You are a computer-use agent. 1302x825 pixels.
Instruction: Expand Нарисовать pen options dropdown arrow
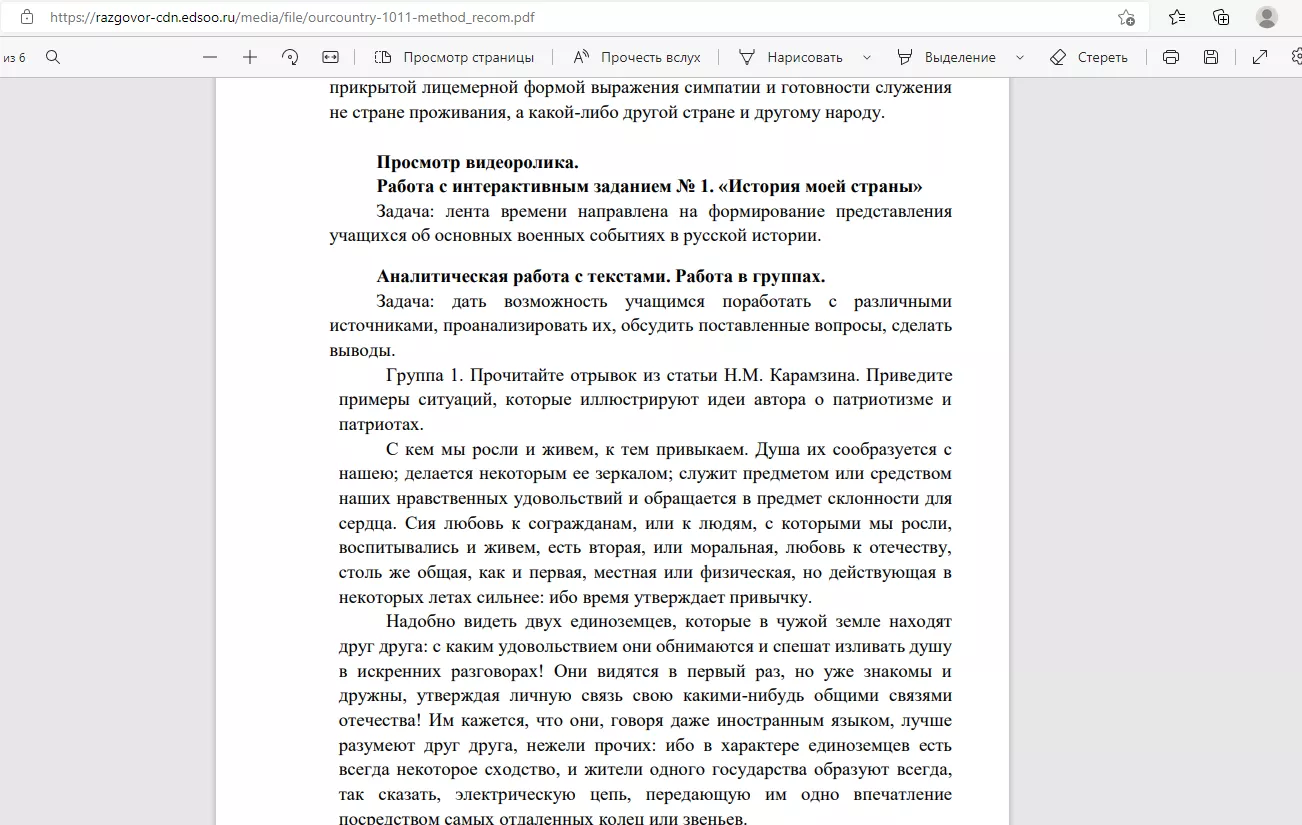coord(867,57)
